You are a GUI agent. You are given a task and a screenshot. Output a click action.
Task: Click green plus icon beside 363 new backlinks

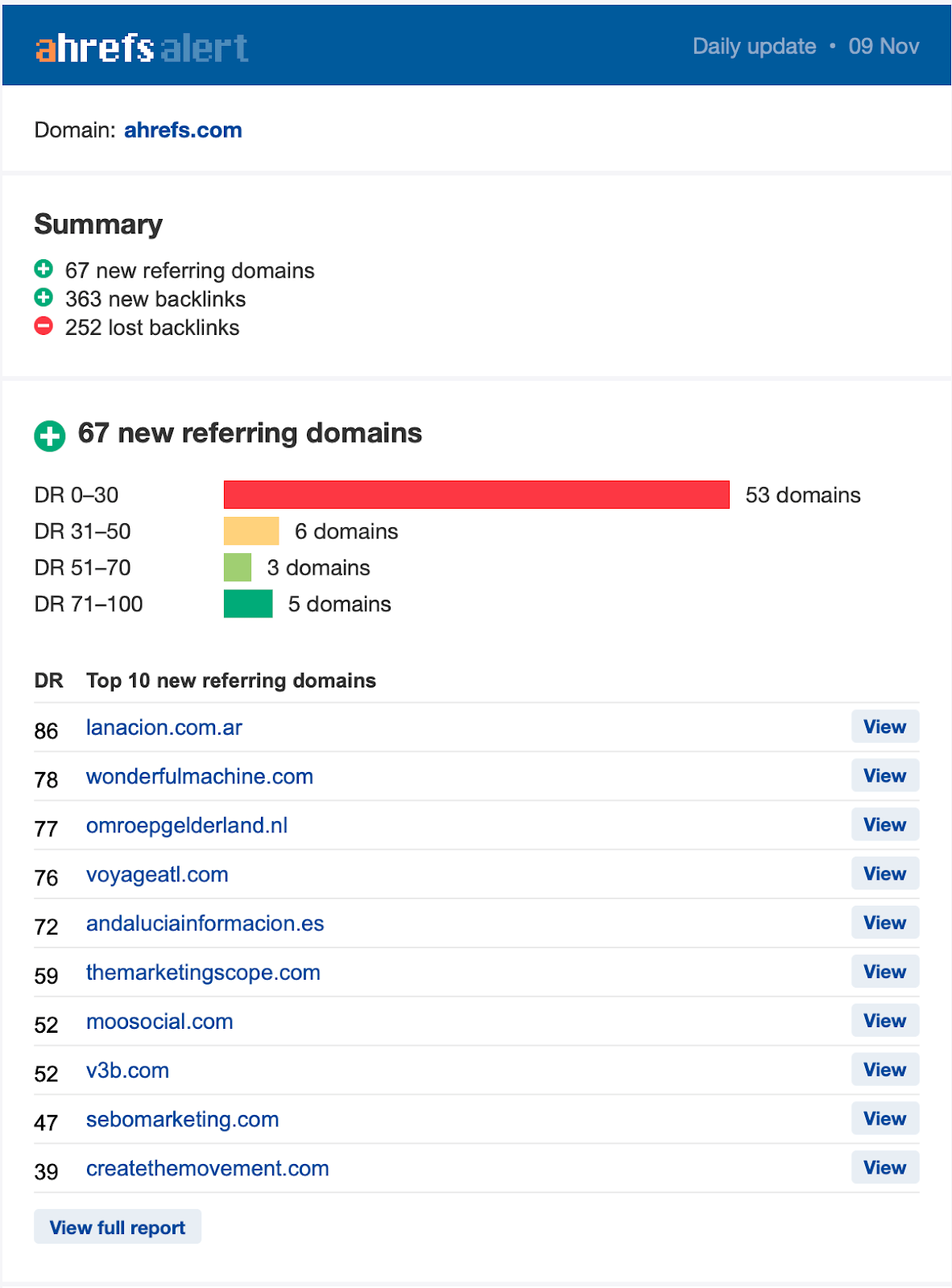click(43, 298)
